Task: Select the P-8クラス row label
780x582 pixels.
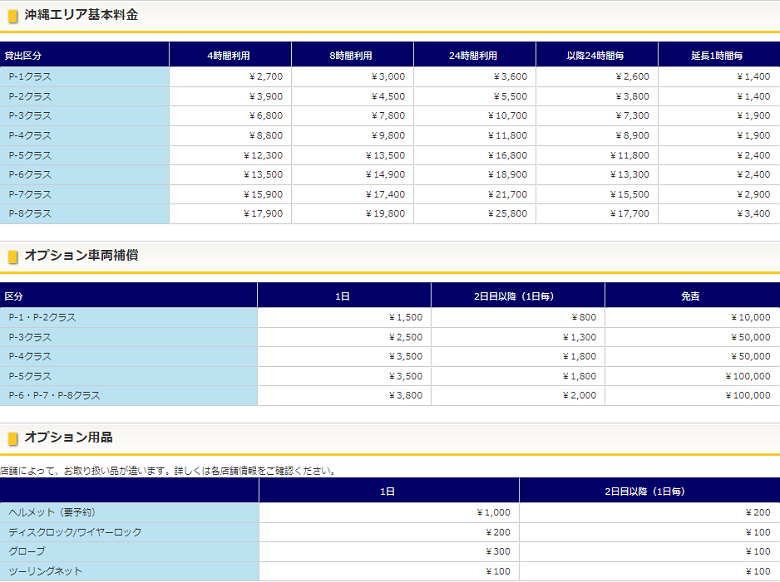Action: 30,214
